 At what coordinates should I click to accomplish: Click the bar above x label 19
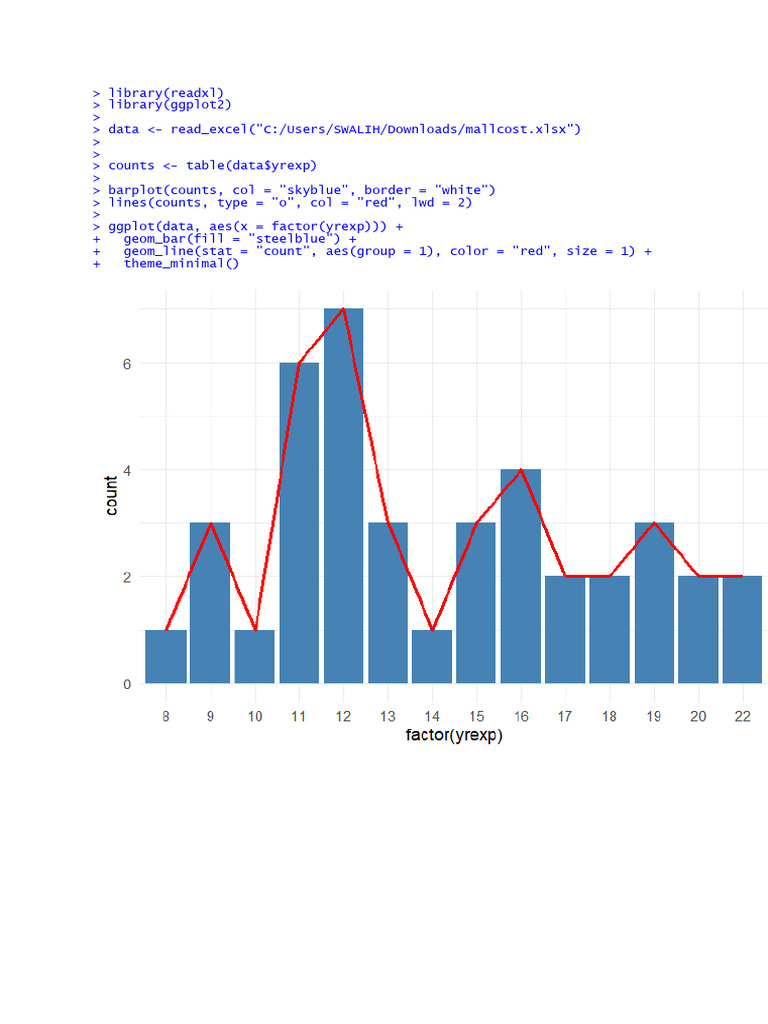(654, 603)
